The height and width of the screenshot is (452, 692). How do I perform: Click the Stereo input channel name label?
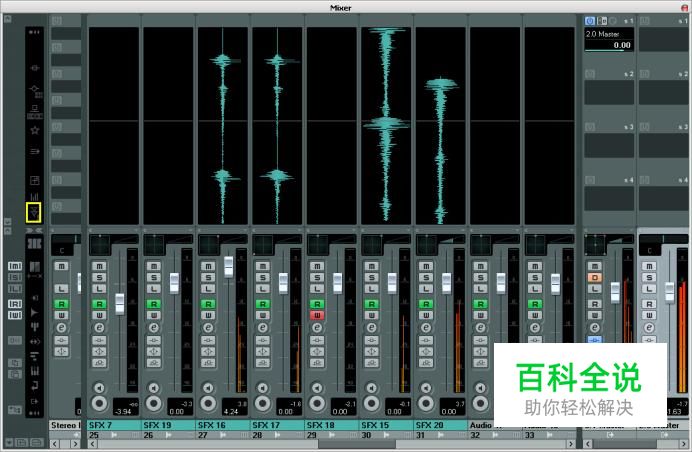(65, 425)
